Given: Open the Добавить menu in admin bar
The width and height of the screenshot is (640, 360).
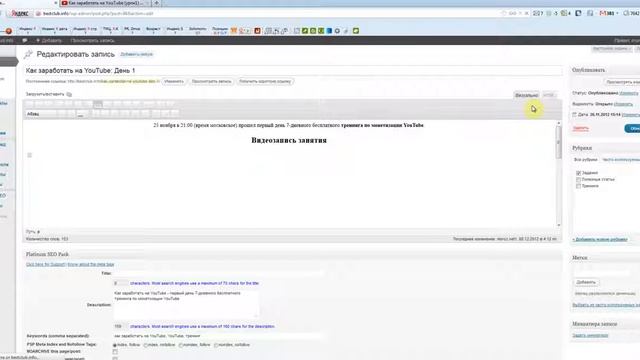Looking at the screenshot, I should coord(49,40).
